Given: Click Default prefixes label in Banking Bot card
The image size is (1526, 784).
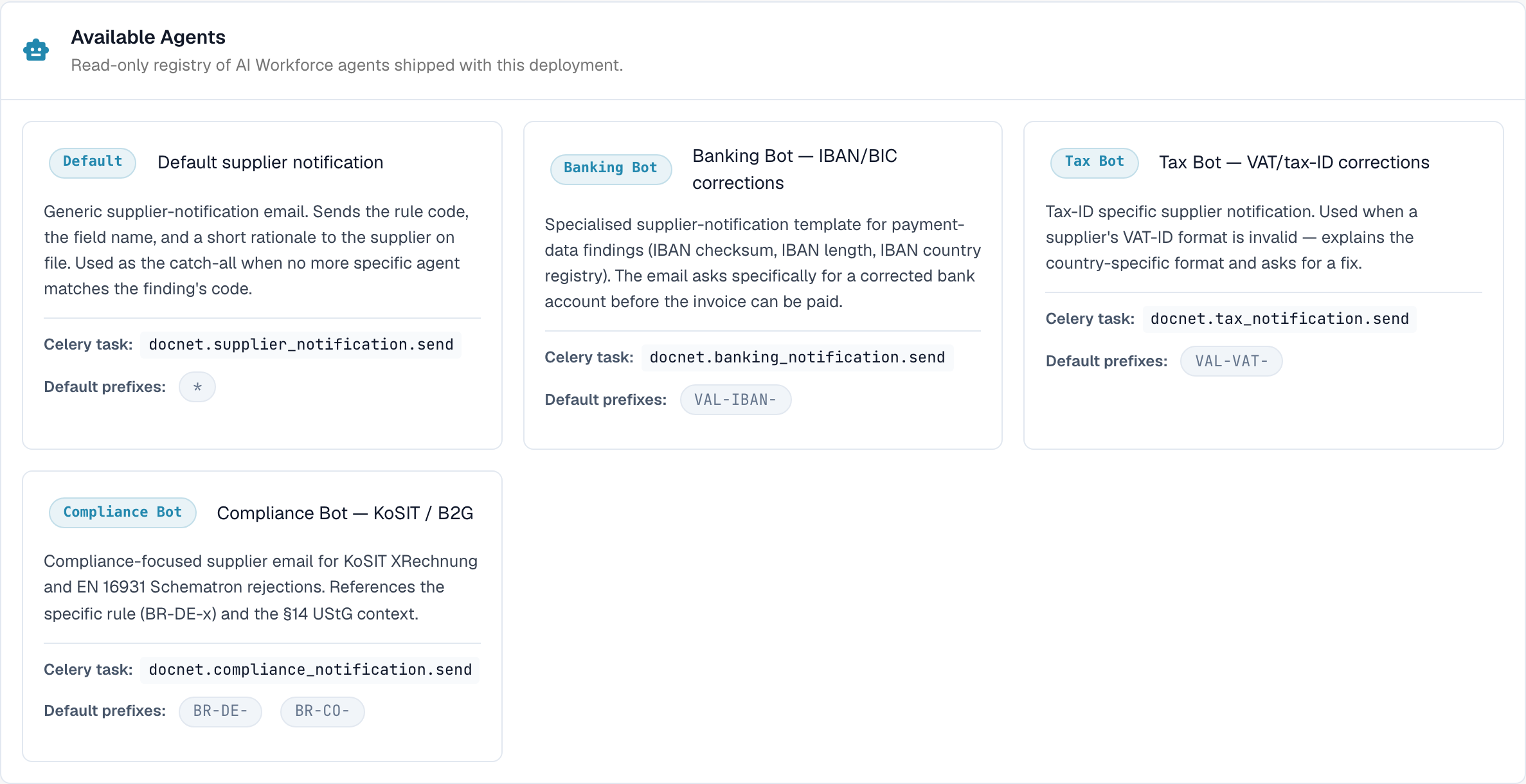Looking at the screenshot, I should (x=606, y=400).
